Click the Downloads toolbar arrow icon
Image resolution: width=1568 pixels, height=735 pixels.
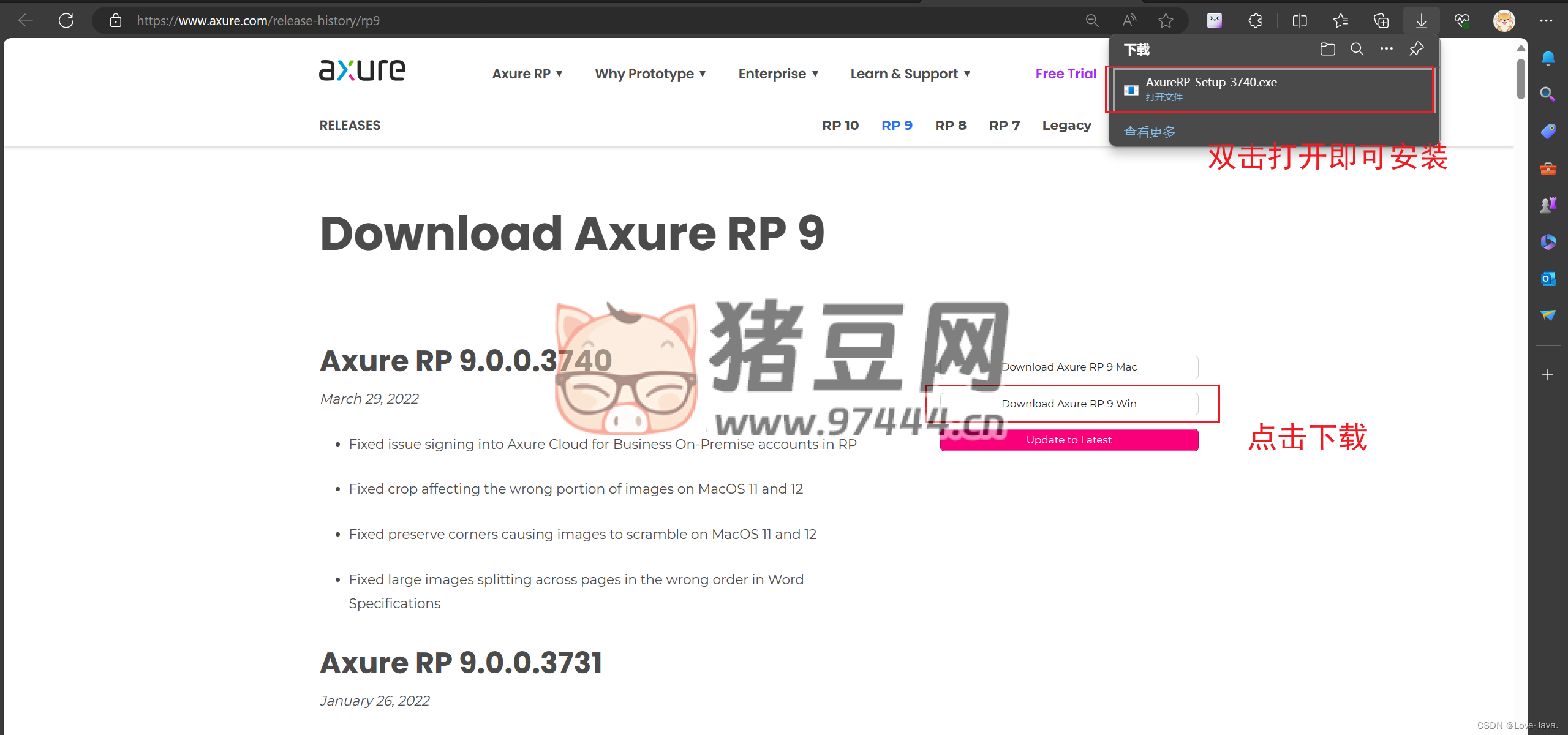point(1422,21)
